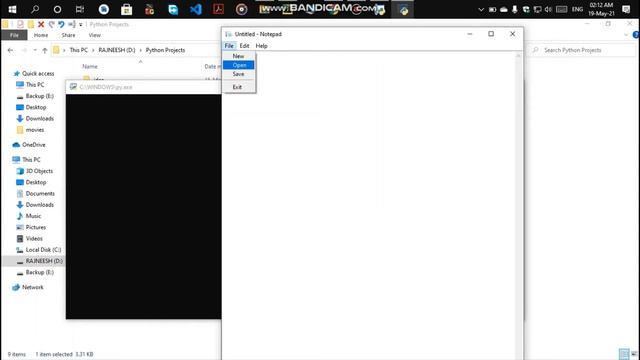Open the Notepad Help menu
Image resolution: width=640 pixels, height=360 pixels.
coord(261,46)
